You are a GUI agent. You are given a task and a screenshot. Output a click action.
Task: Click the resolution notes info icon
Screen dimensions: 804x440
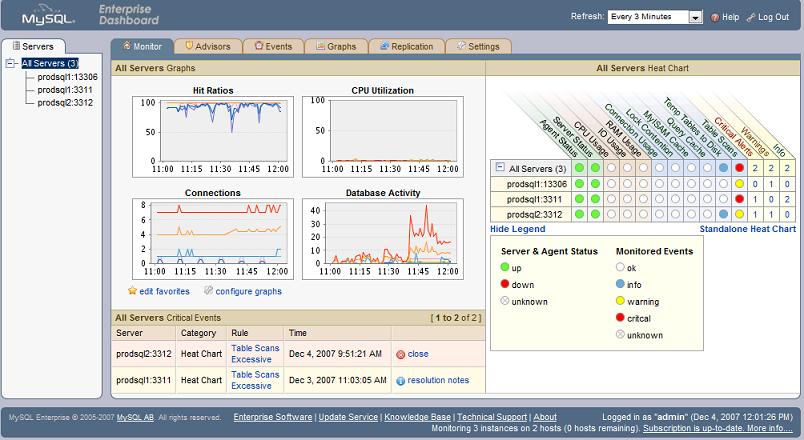pyautogui.click(x=401, y=381)
